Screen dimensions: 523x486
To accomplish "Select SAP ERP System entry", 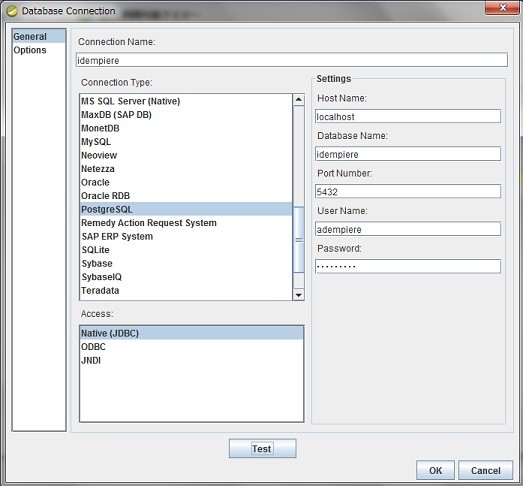I will (186, 236).
